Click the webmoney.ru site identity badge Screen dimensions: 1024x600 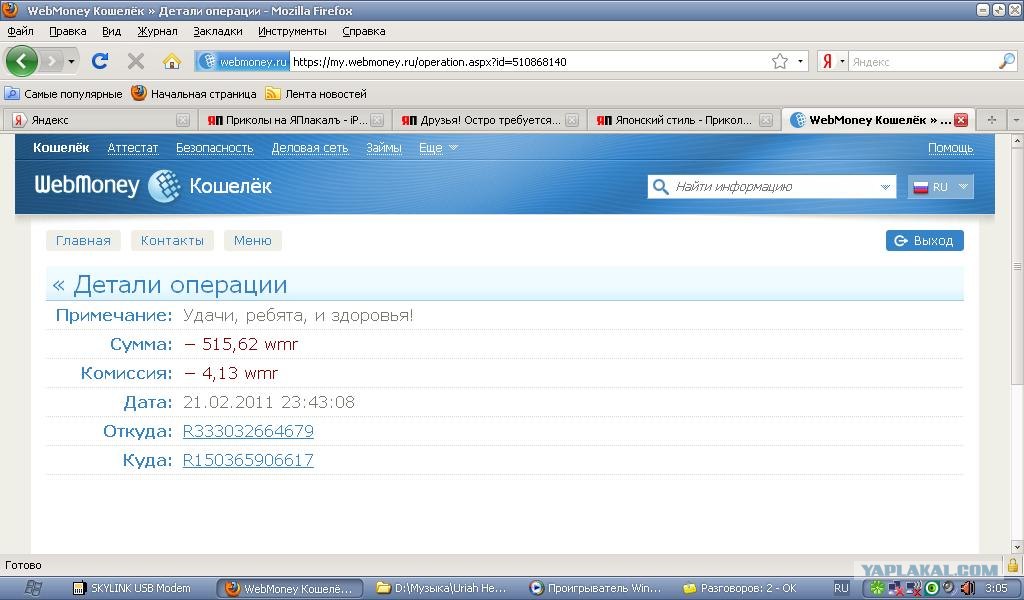click(x=243, y=61)
